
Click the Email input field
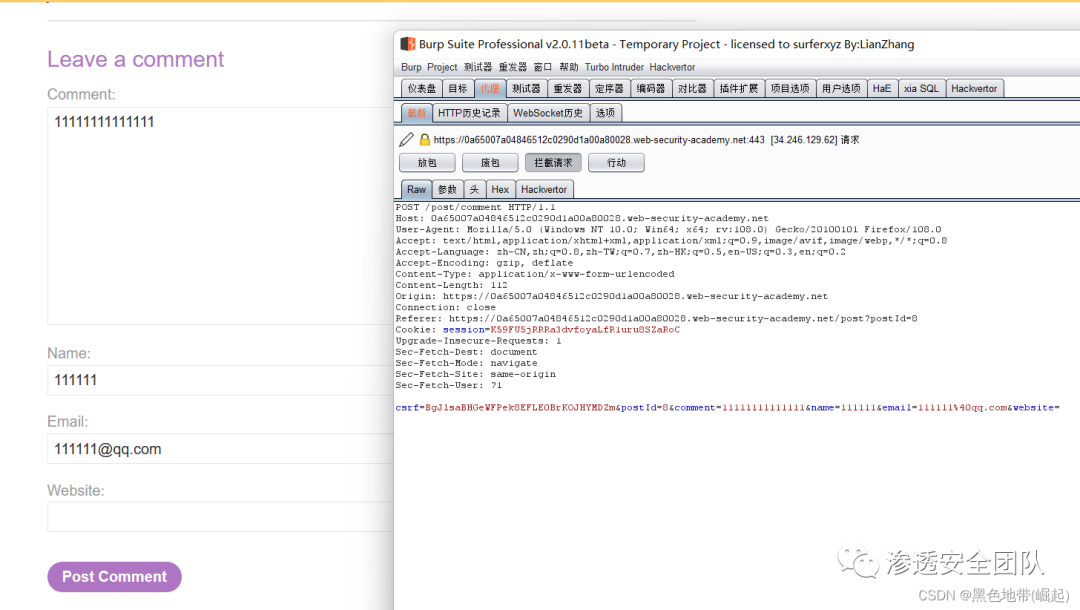pos(220,449)
